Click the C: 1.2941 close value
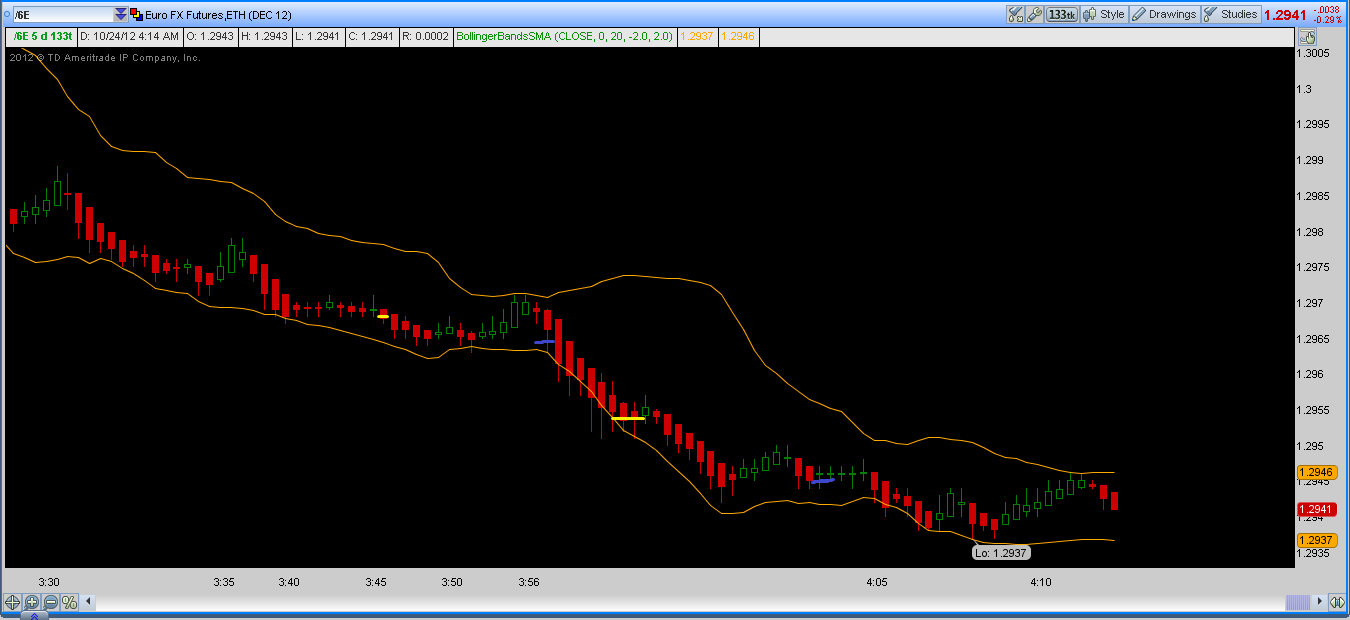 371,36
